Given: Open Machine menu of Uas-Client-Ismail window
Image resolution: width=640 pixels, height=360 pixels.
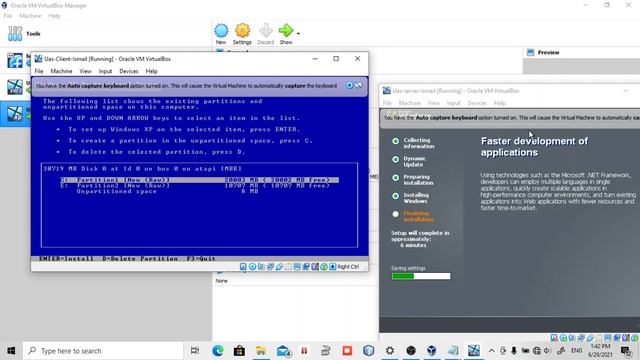Looking at the screenshot, I should click(x=61, y=71).
